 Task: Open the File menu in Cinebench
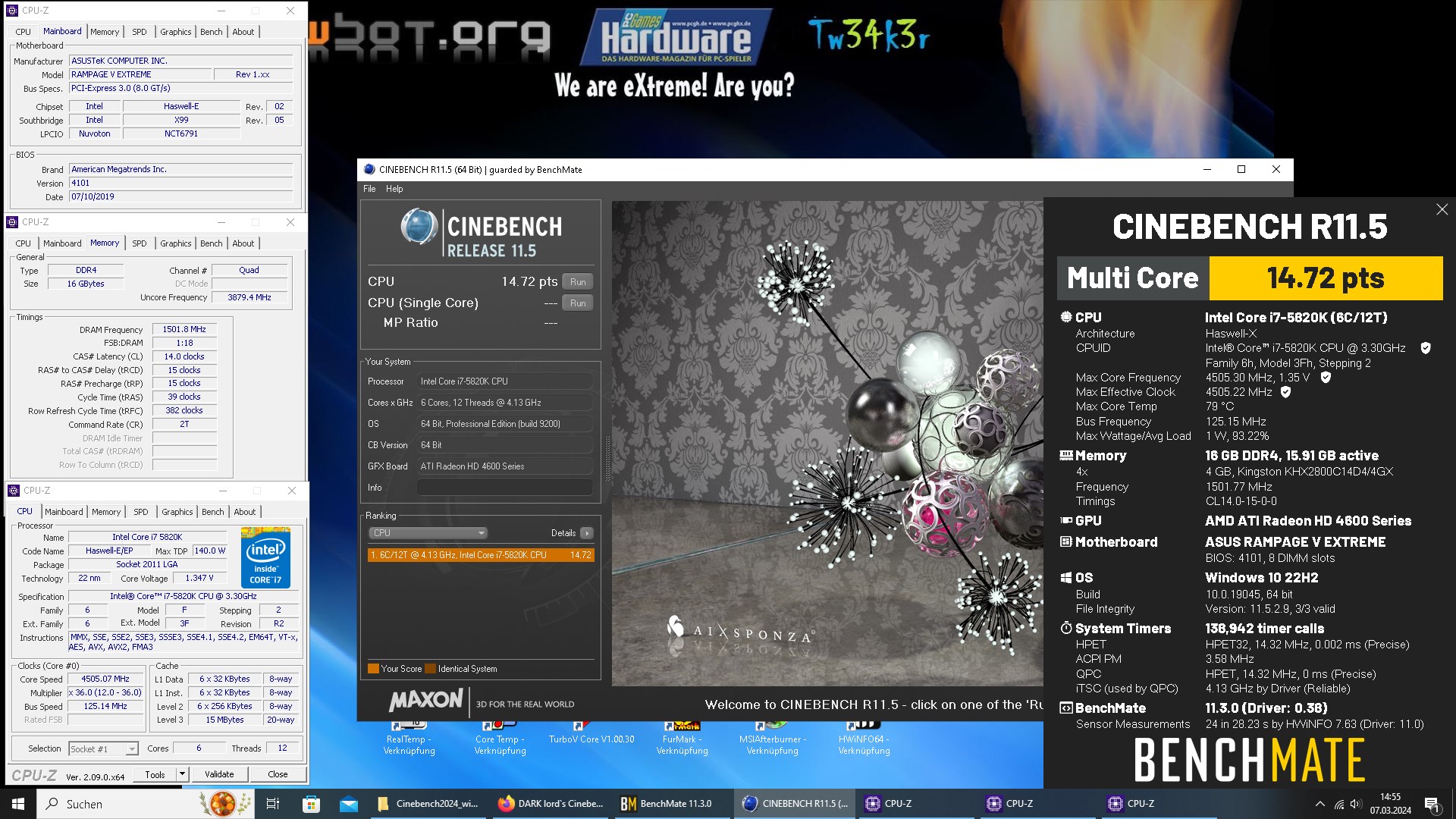point(369,189)
